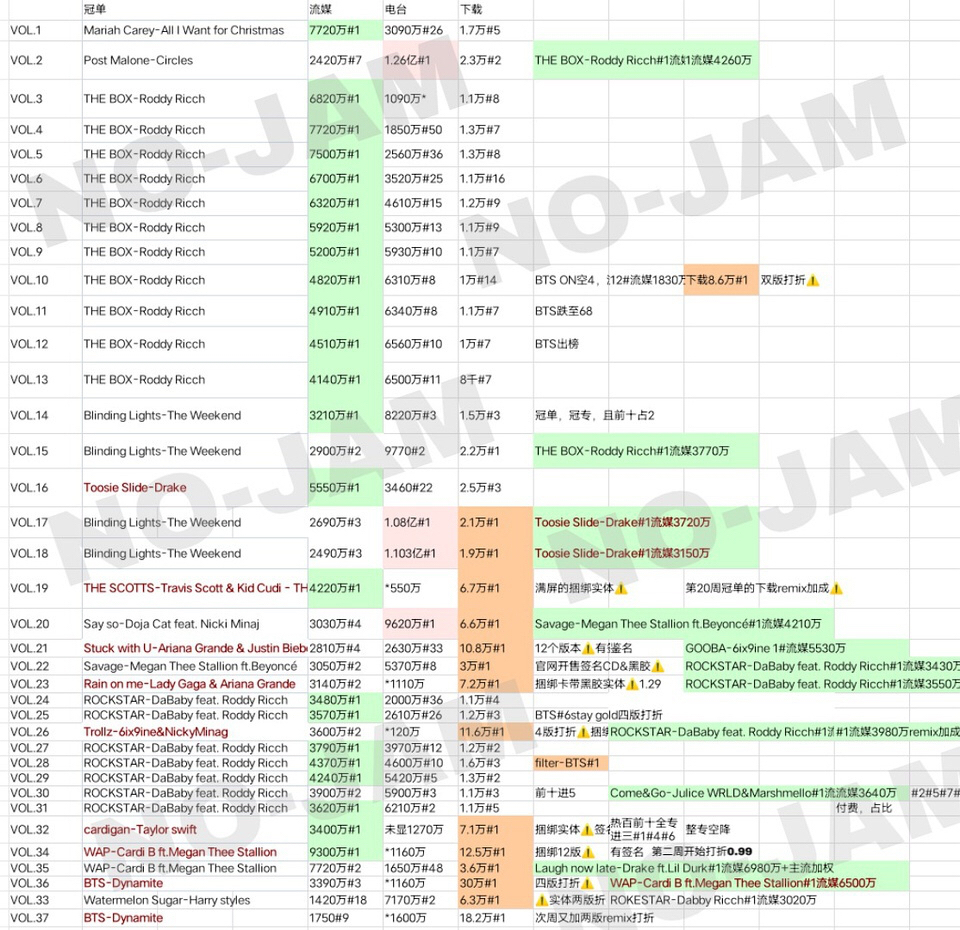Select the 18.2万#1 download cell
Viewport: 960px width, 930px height.
(496, 918)
